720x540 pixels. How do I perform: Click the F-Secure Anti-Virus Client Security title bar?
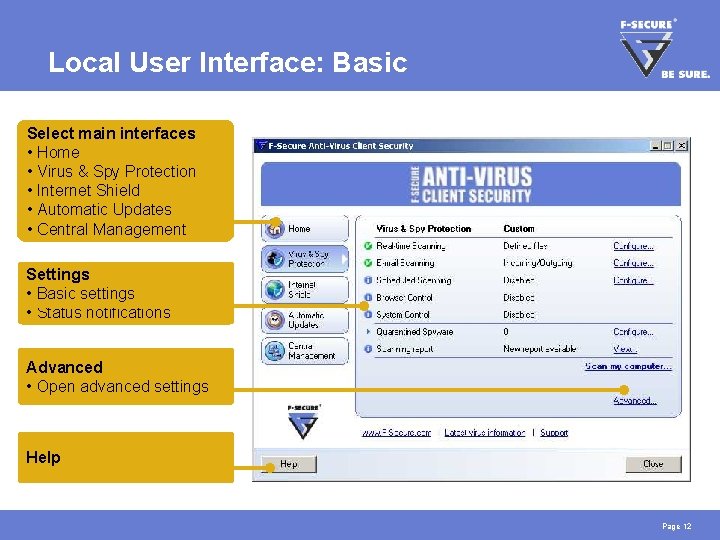pyautogui.click(x=472, y=146)
